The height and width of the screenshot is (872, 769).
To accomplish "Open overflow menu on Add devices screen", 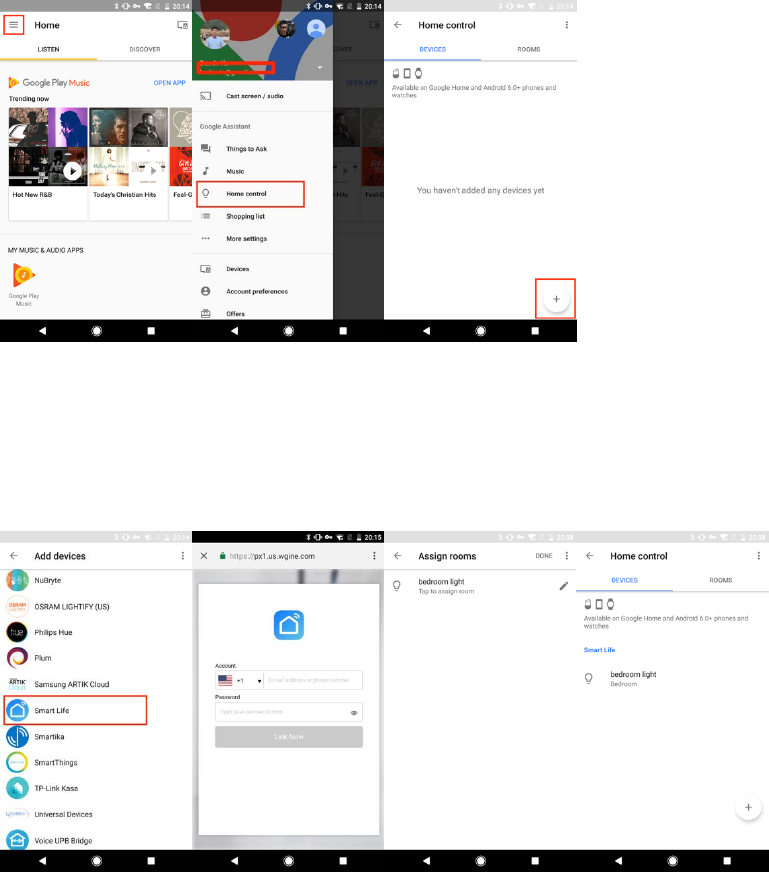I will [x=182, y=556].
